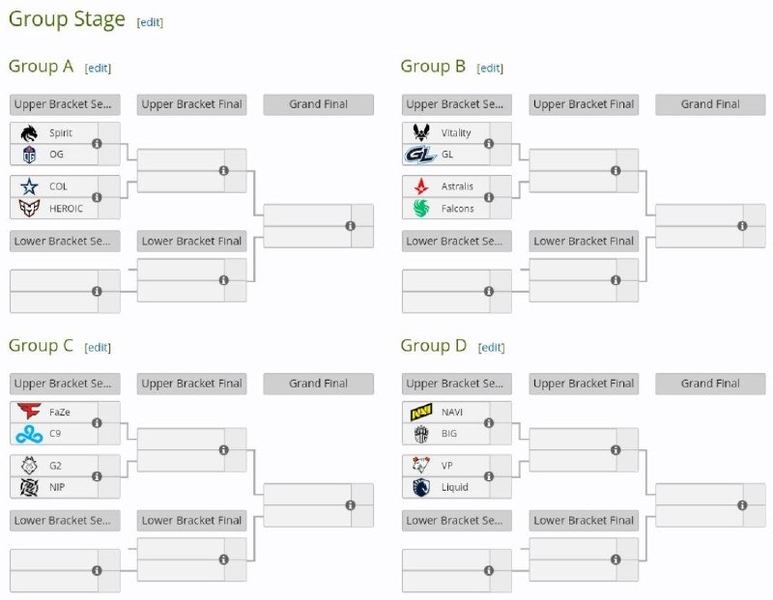Open Group A grand final match info
The image size is (773, 600).
pos(350,226)
